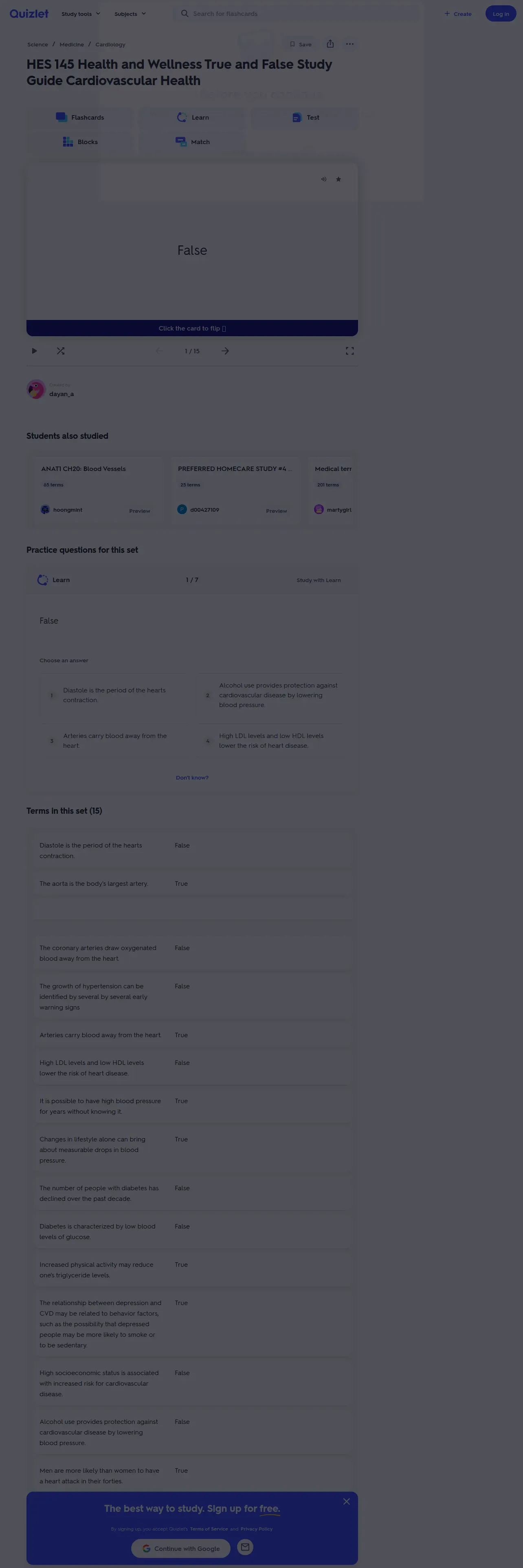
Task: Expand the Study tools dropdown
Action: [x=80, y=14]
